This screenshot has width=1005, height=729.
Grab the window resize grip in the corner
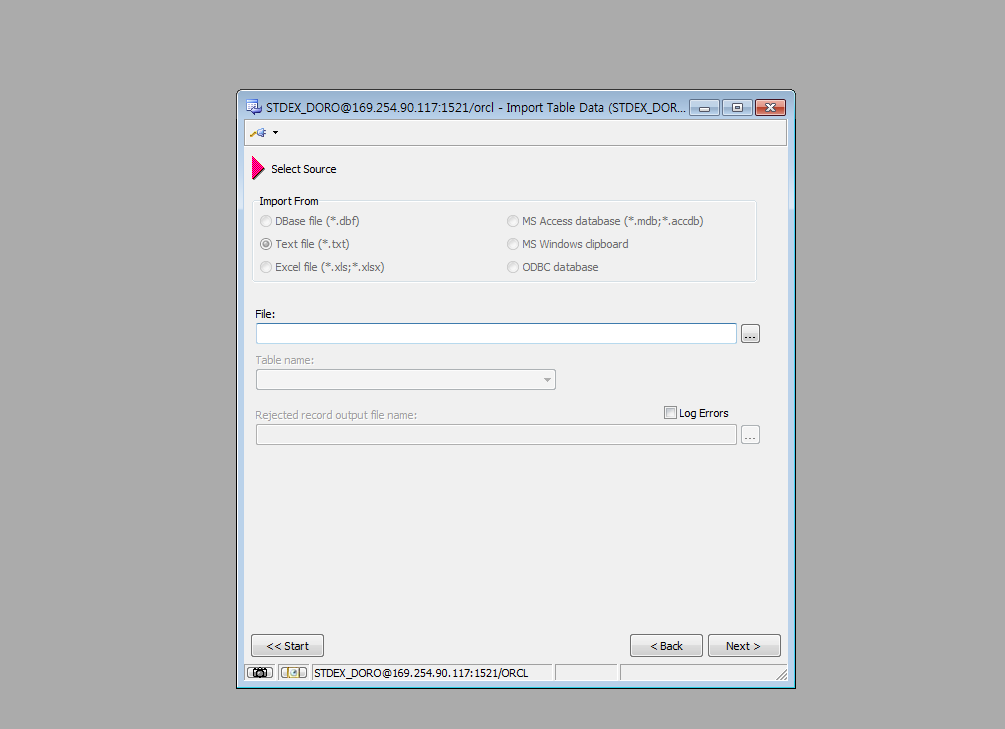pyautogui.click(x=781, y=675)
